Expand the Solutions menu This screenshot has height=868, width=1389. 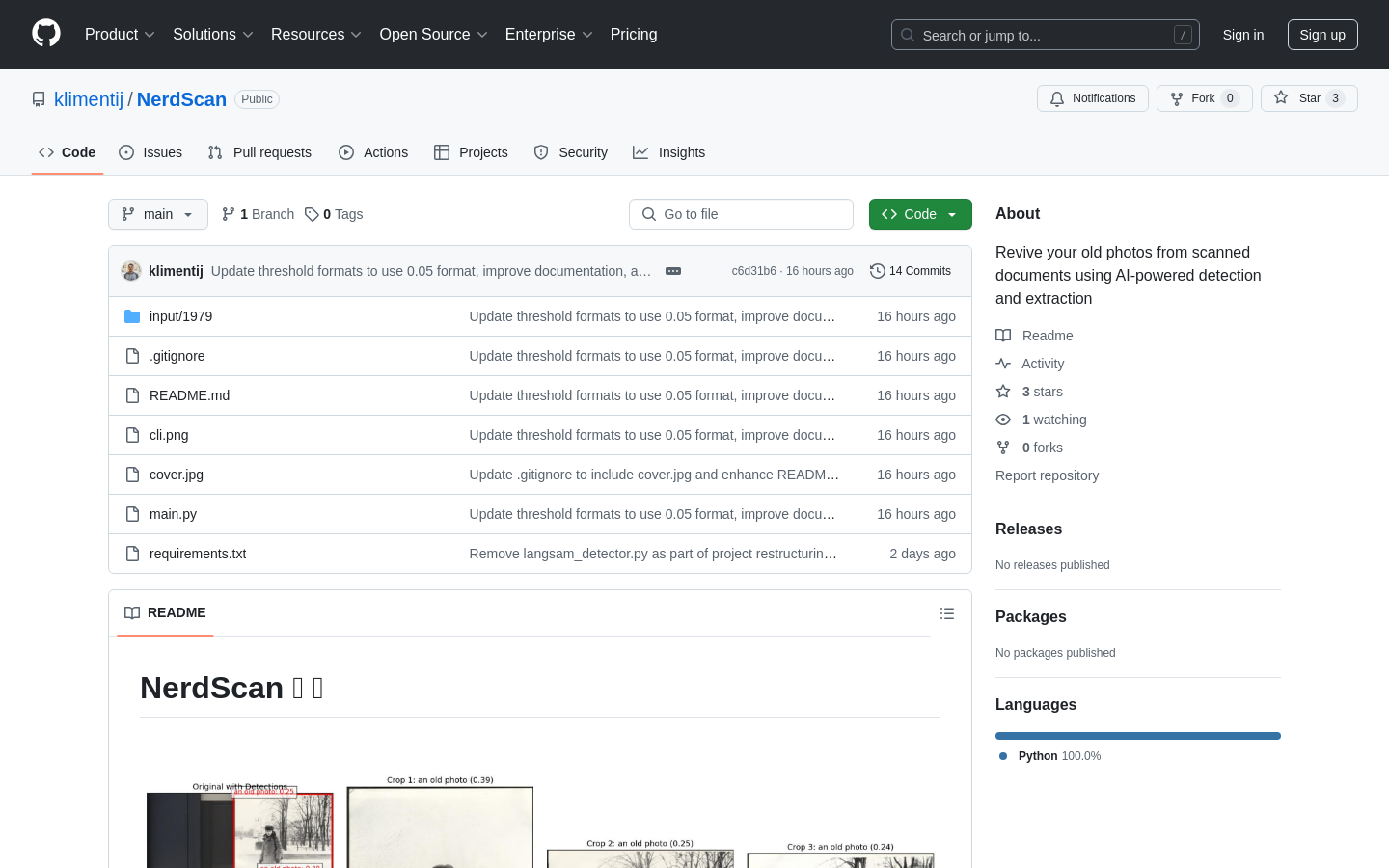coord(213,34)
